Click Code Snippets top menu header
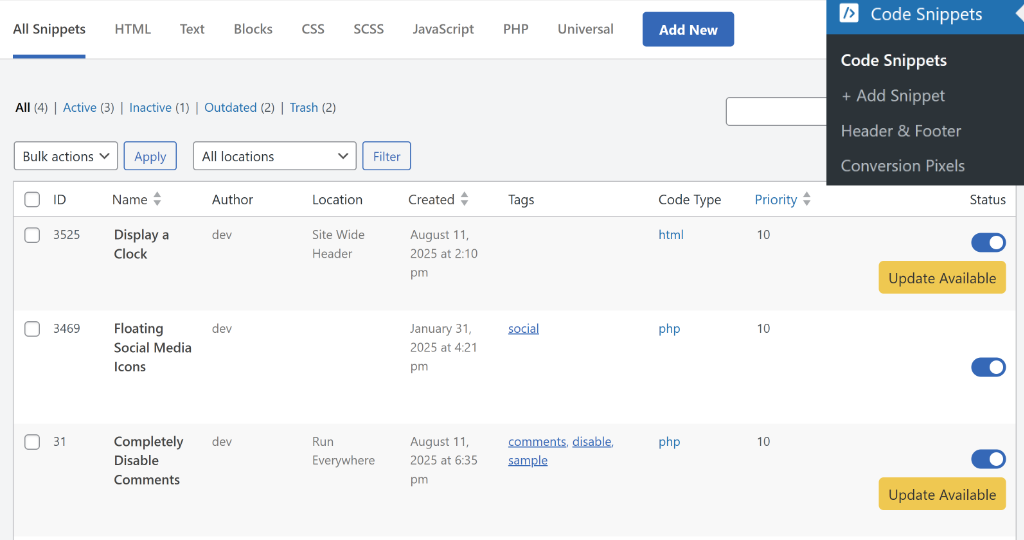This screenshot has height=540, width=1024. (925, 14)
